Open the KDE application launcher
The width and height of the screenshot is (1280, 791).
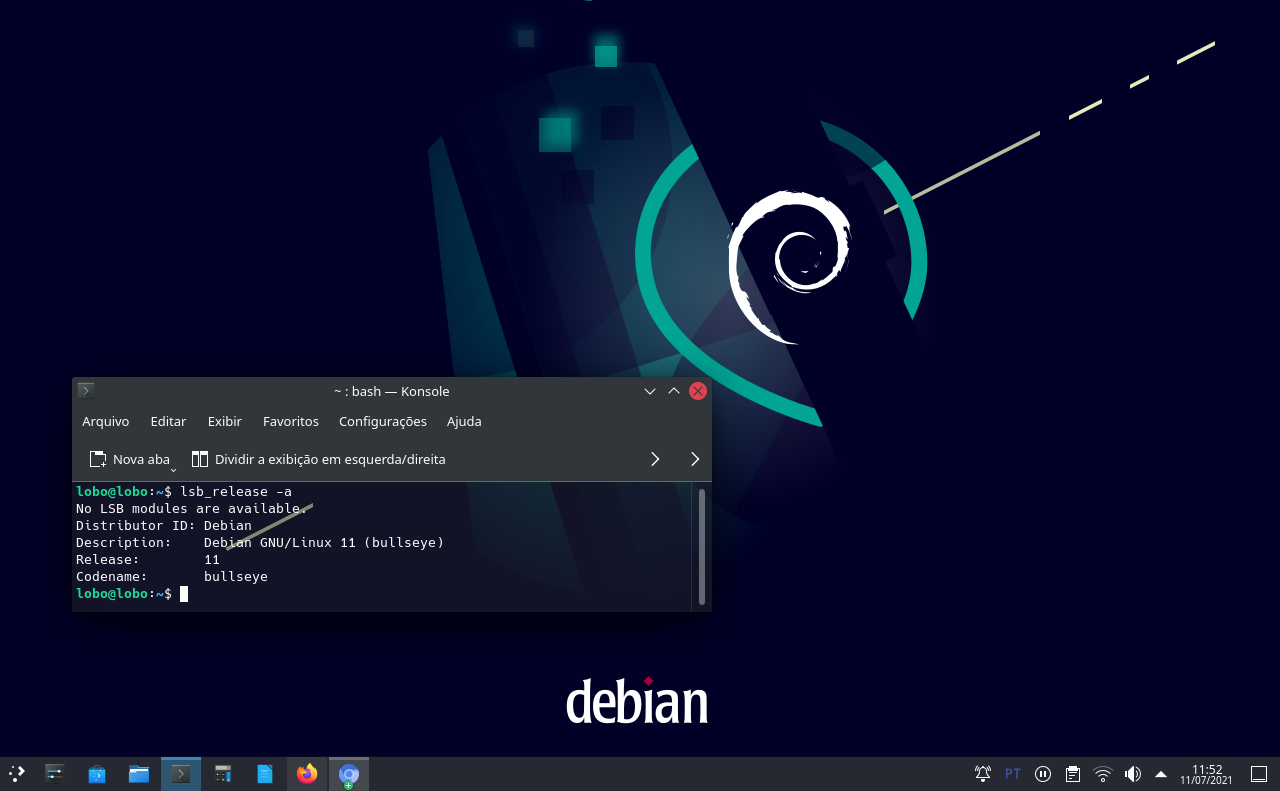15,773
